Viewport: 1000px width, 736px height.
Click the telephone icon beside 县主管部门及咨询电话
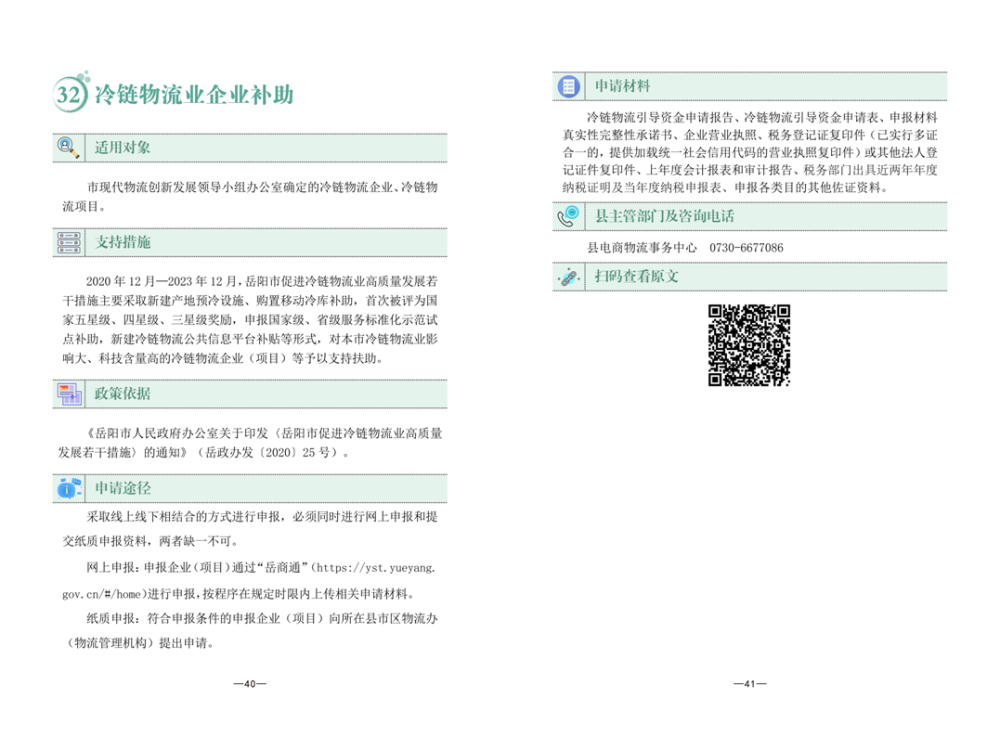568,214
